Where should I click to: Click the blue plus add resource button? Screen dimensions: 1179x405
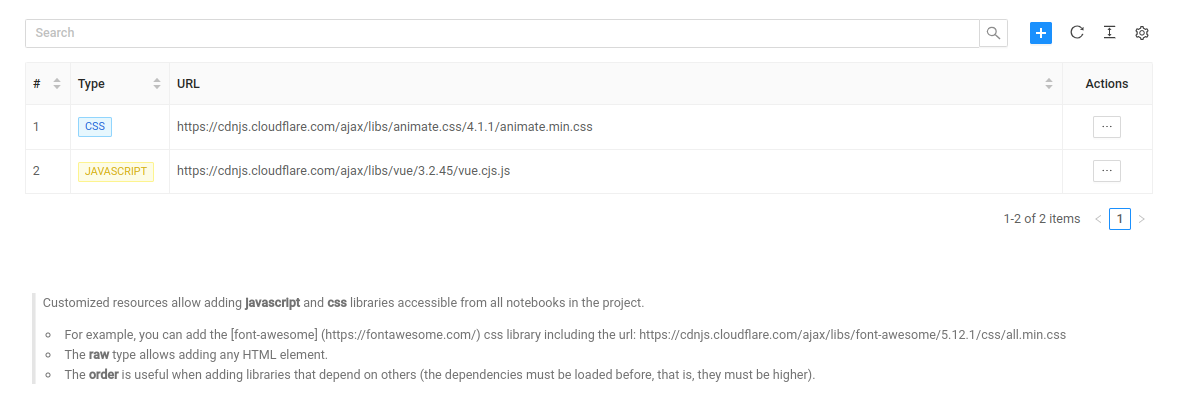pyautogui.click(x=1041, y=33)
